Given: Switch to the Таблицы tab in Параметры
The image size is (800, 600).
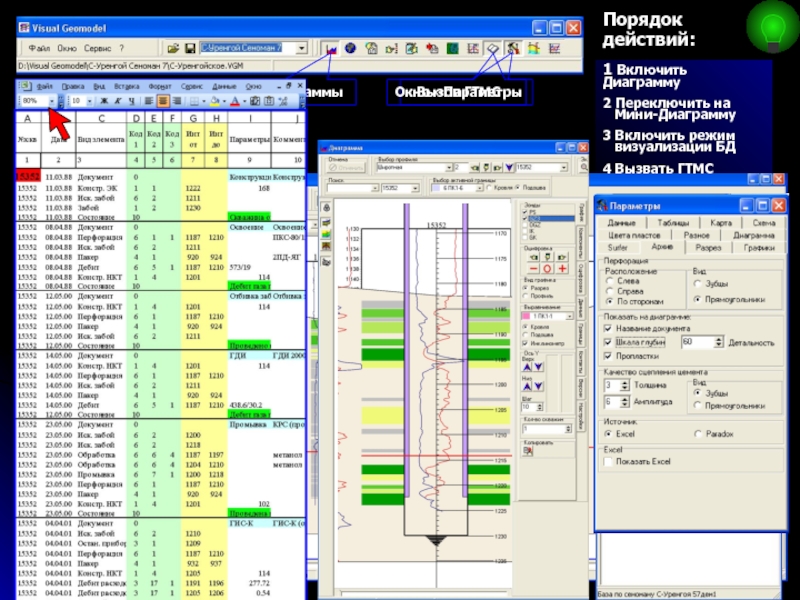Looking at the screenshot, I should click(x=673, y=223).
